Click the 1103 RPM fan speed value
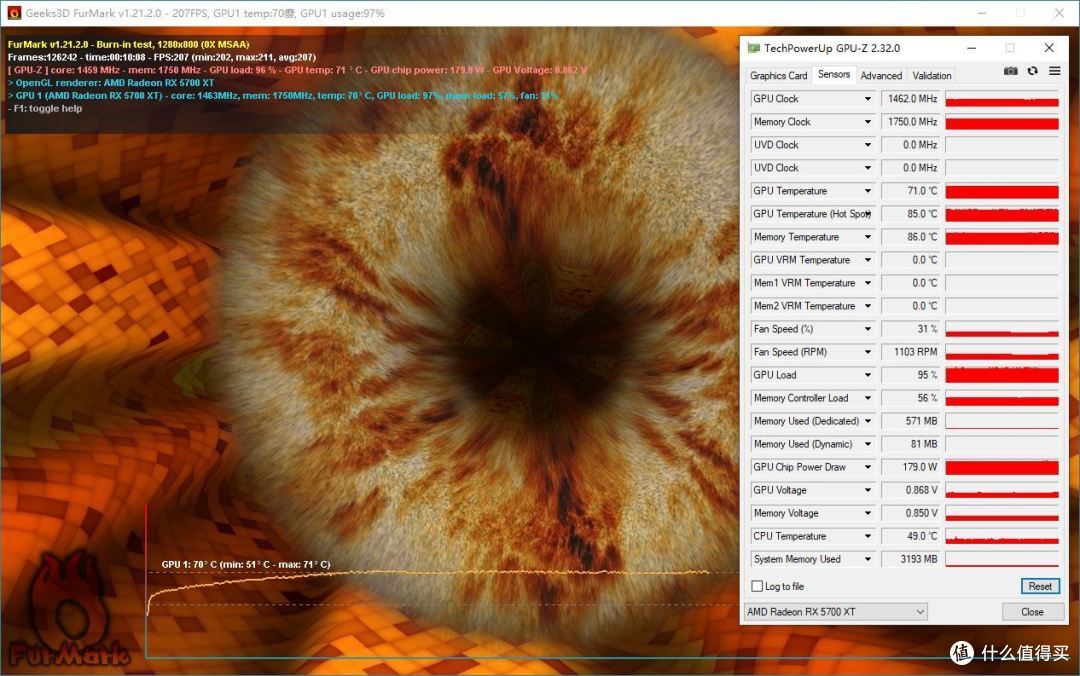 click(911, 352)
